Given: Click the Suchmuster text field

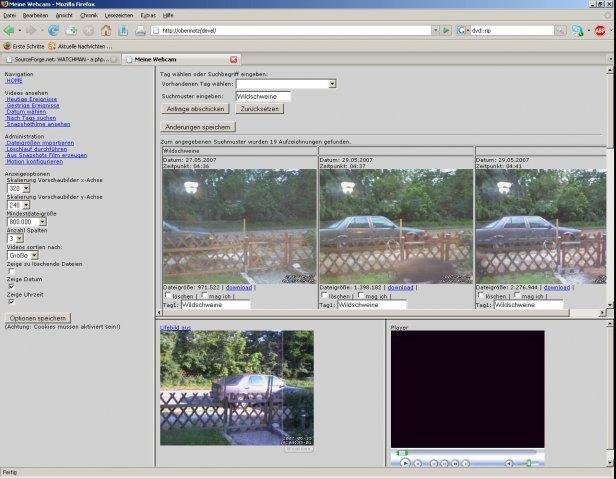Looking at the screenshot, I should pos(263,96).
